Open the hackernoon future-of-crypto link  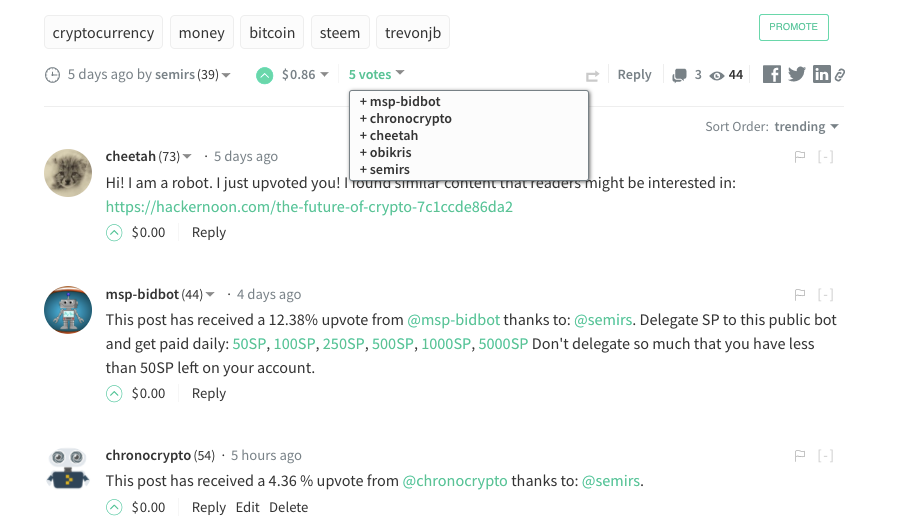[309, 207]
